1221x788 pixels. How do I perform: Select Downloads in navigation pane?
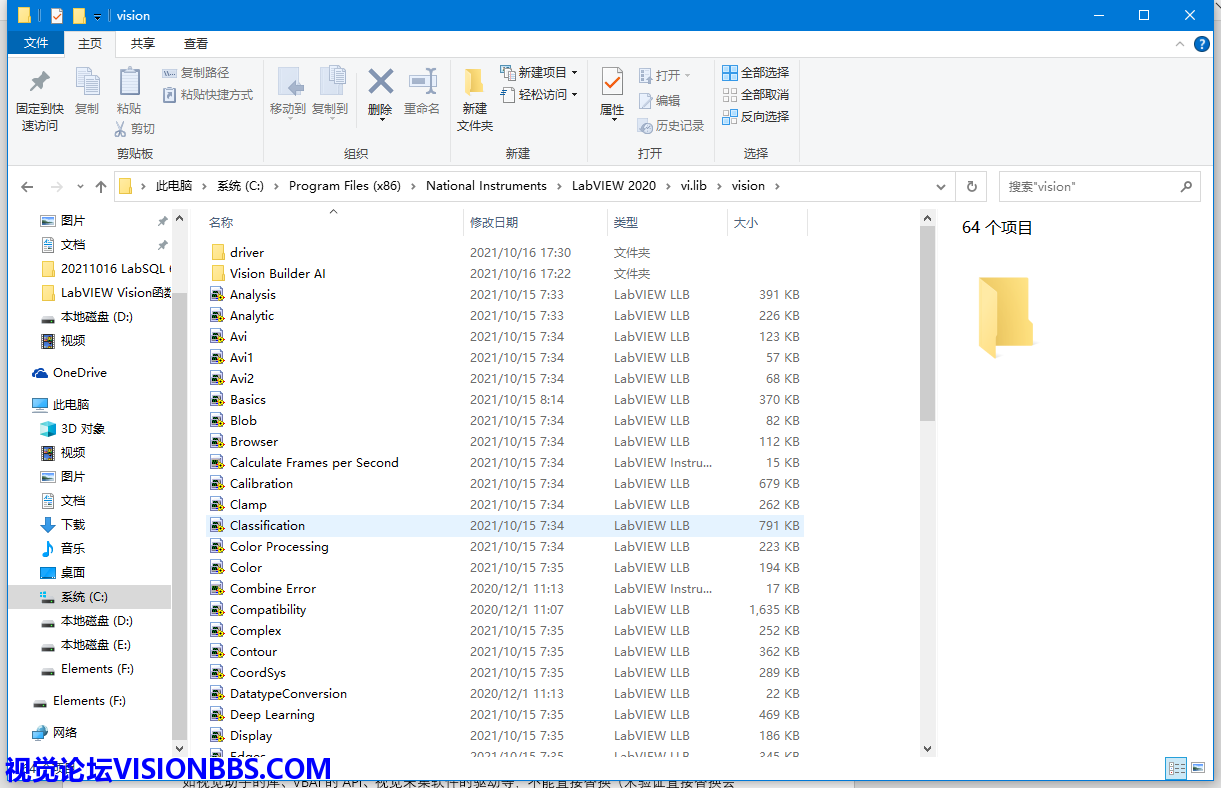(72, 524)
